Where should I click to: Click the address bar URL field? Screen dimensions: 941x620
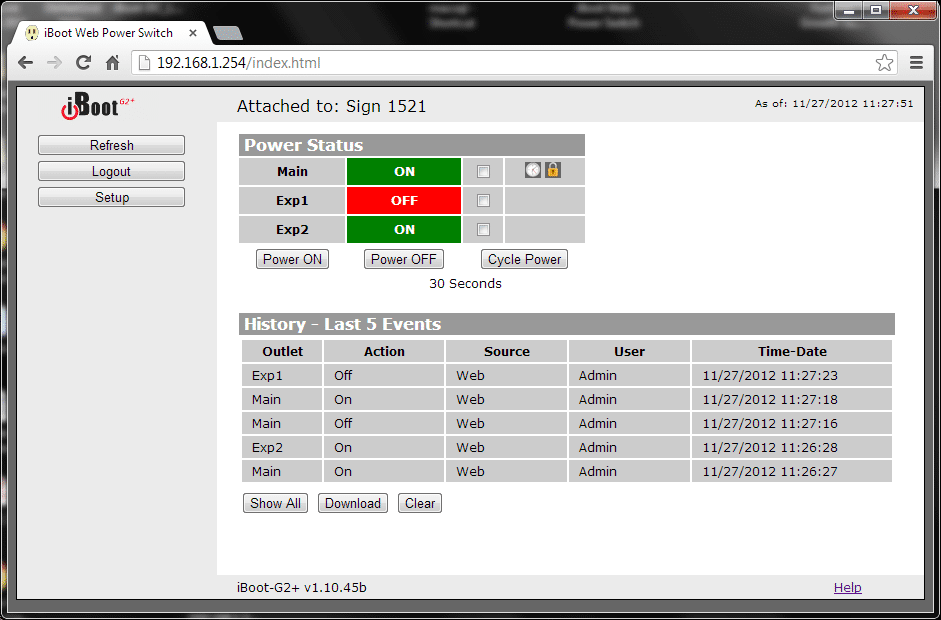500,63
